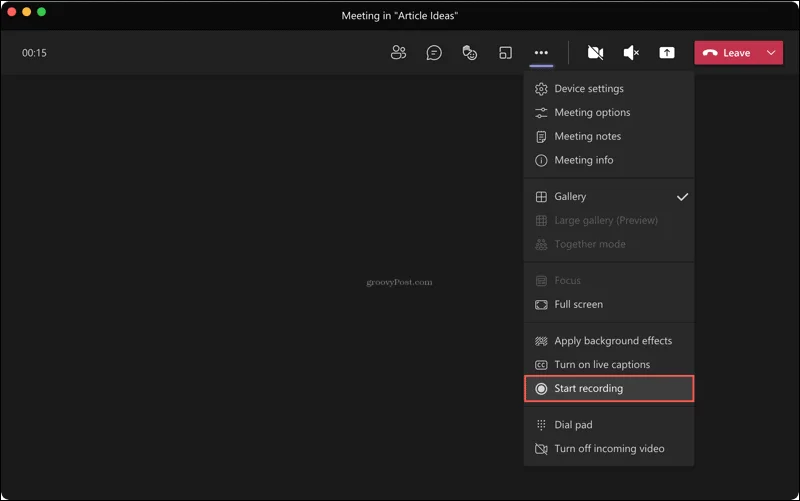Choose Together mode
This screenshot has width=800, height=501.
(609, 244)
